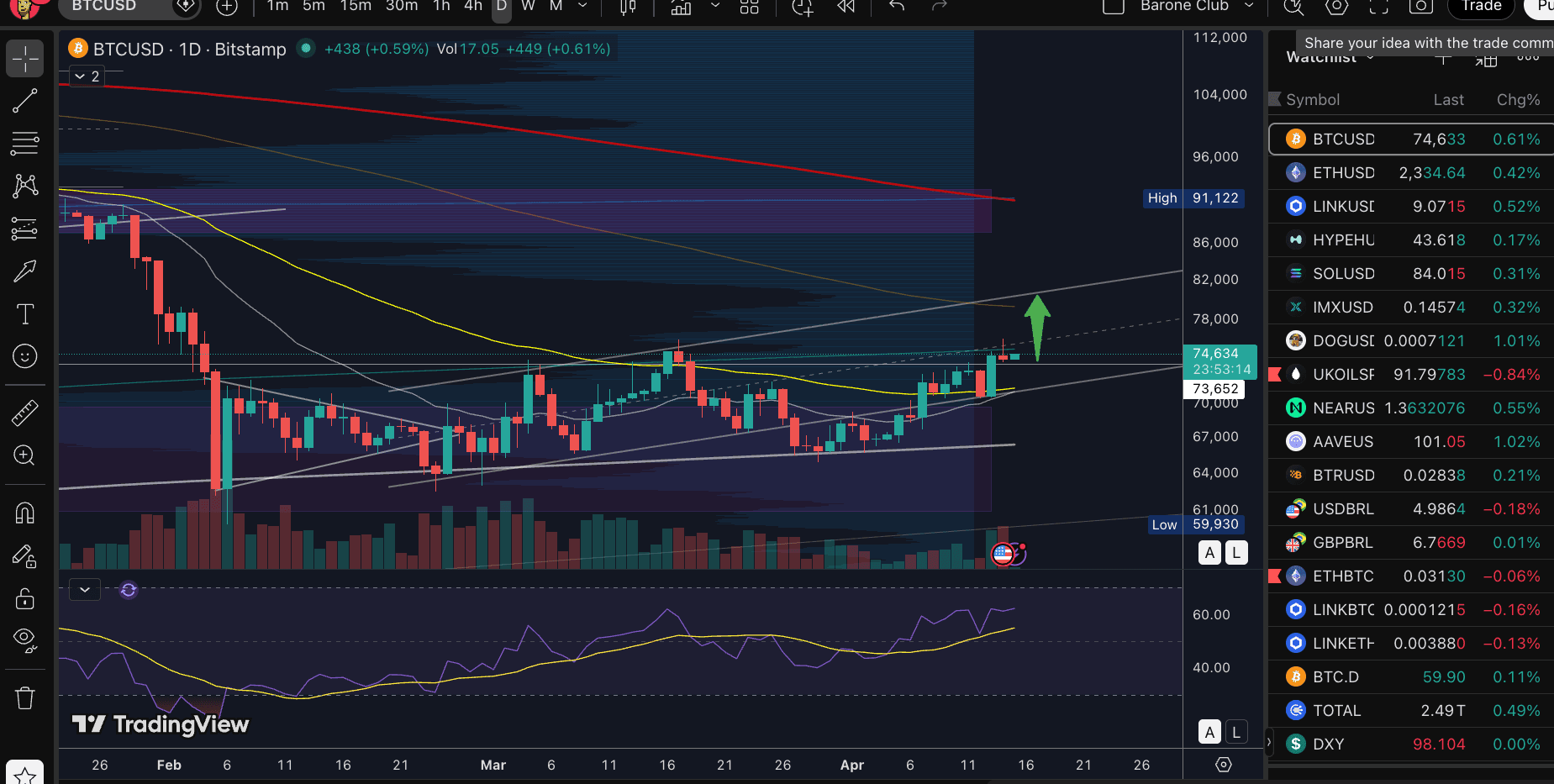Expand the indicators favorites dropdown arrow
Image resolution: width=1554 pixels, height=784 pixels.
[715, 6]
